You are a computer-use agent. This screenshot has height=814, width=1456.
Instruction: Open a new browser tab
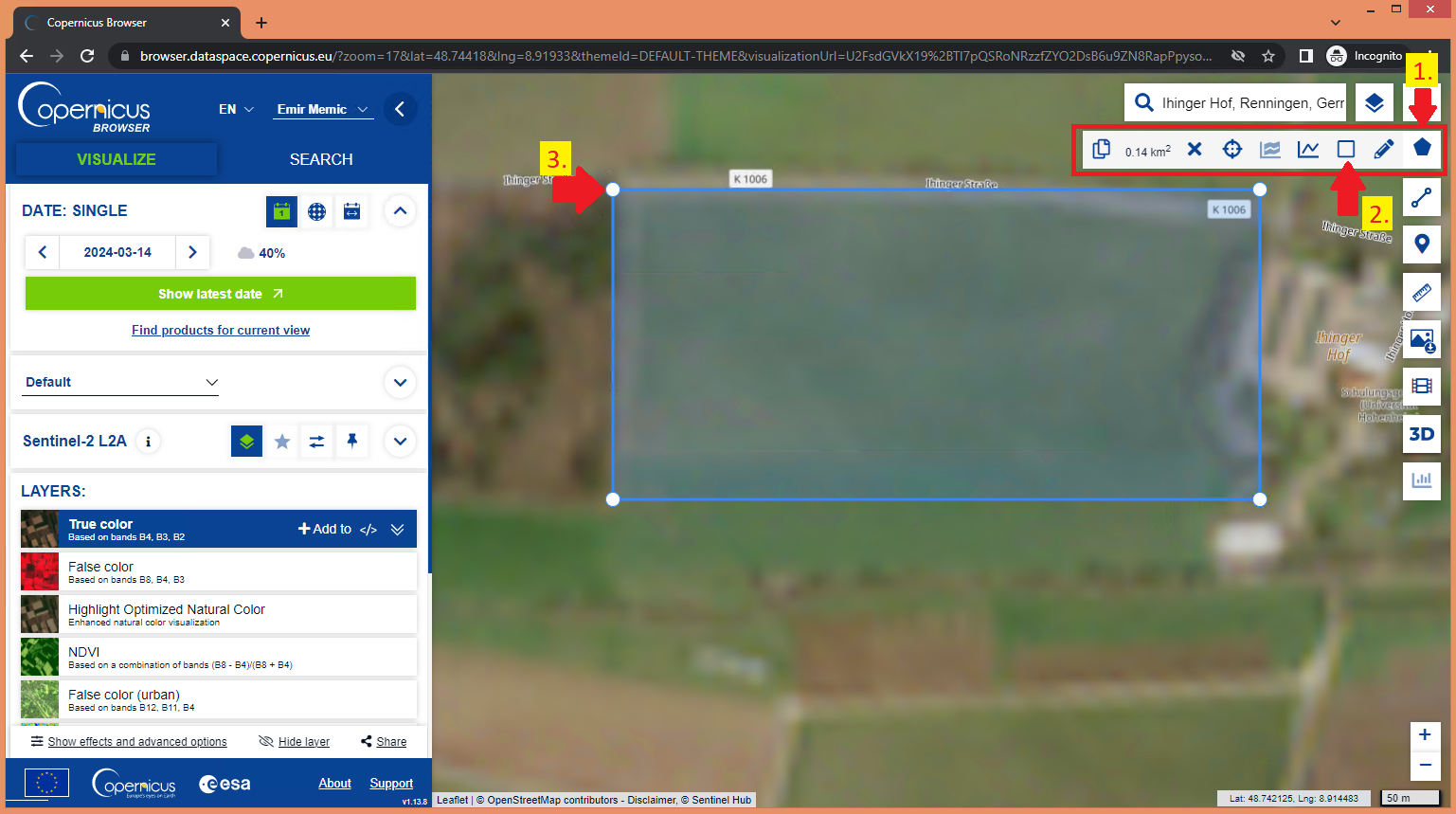click(261, 23)
